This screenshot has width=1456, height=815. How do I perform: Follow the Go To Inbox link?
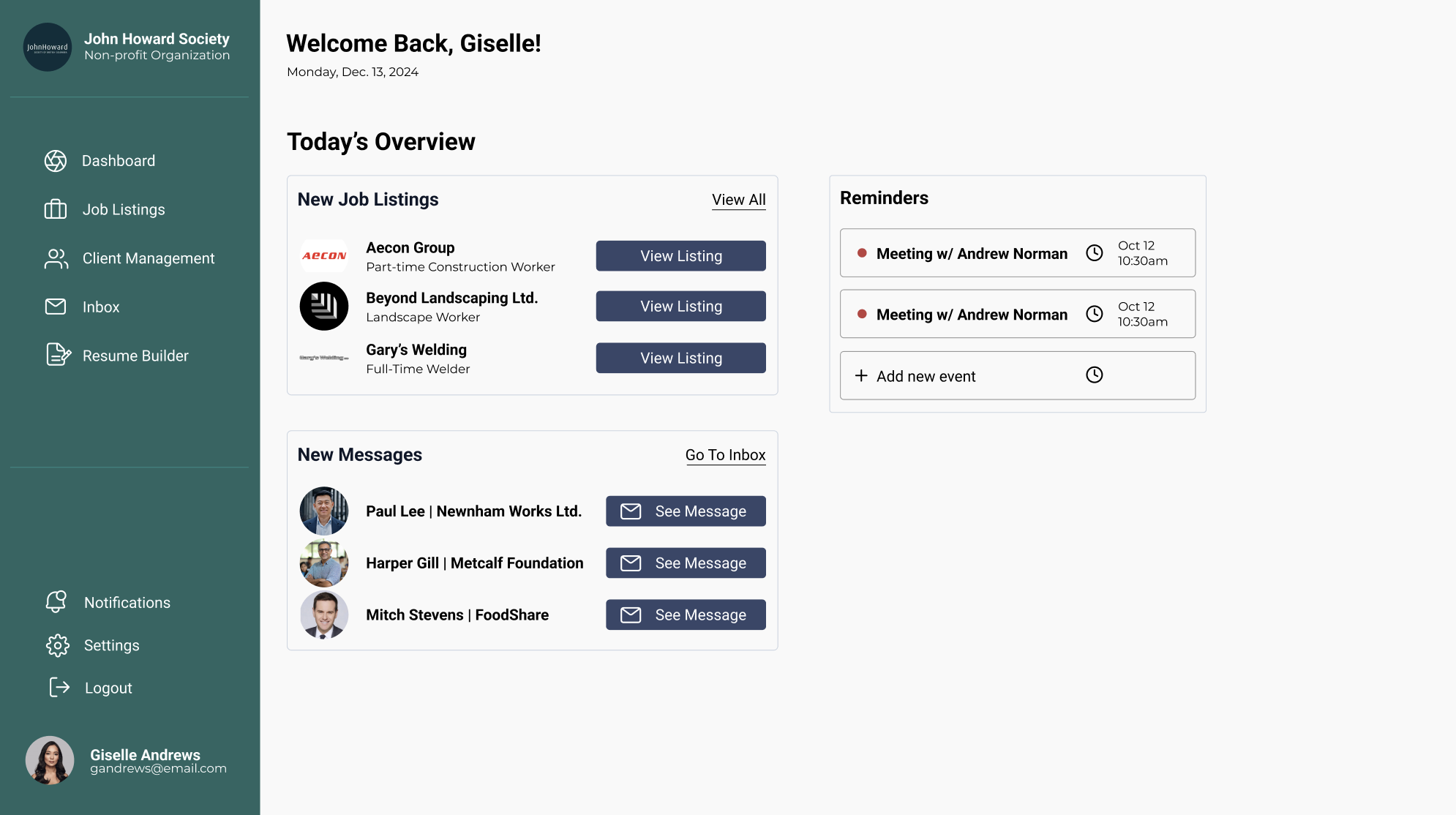coord(725,455)
